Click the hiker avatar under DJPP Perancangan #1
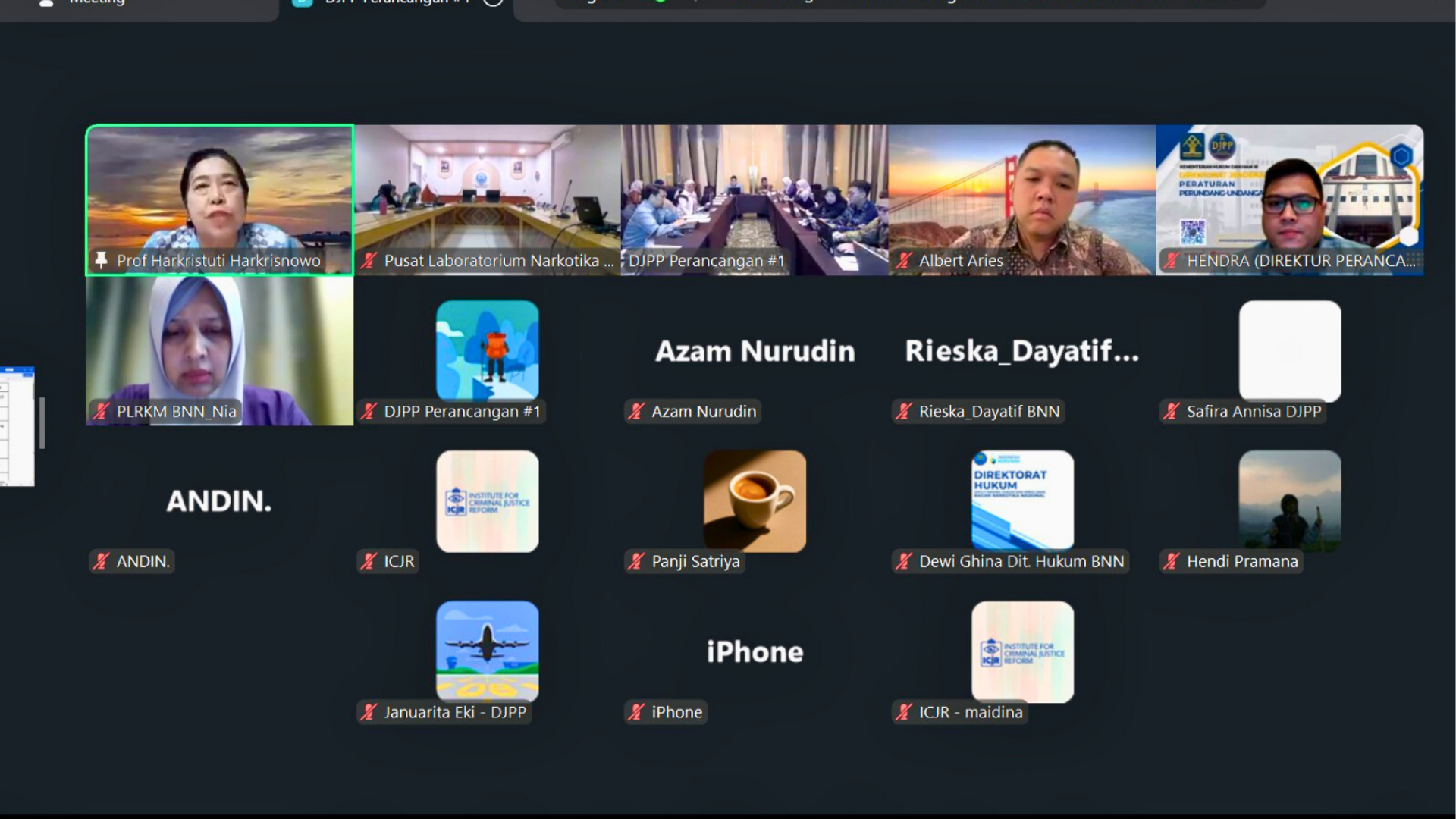The width and height of the screenshot is (1456, 819). (x=488, y=350)
